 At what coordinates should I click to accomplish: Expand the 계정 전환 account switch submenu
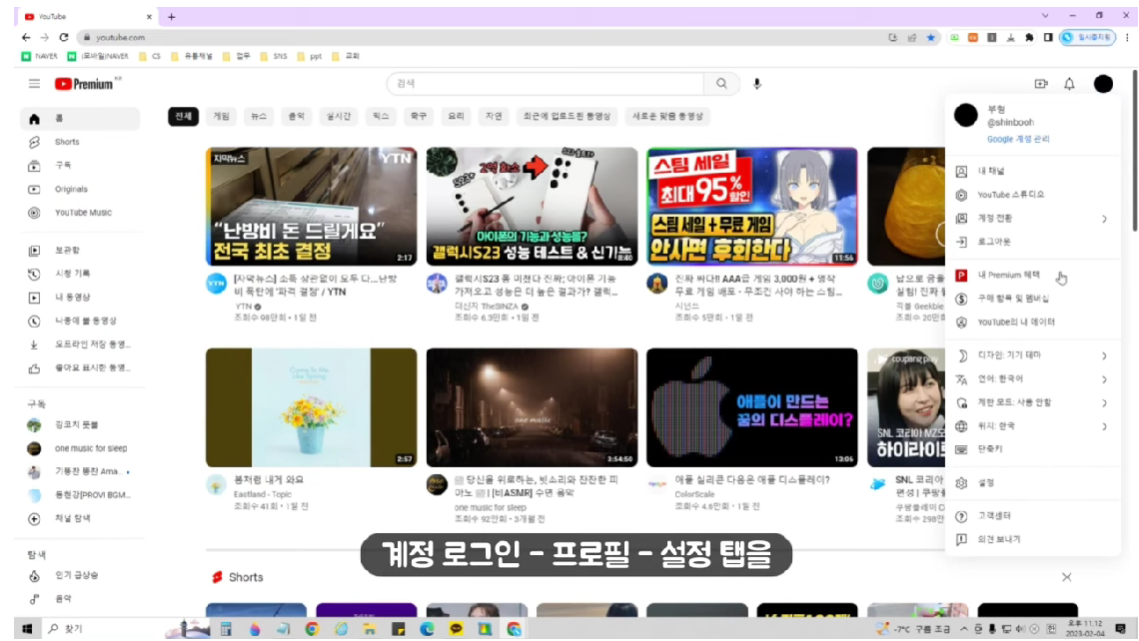[x=1030, y=219]
